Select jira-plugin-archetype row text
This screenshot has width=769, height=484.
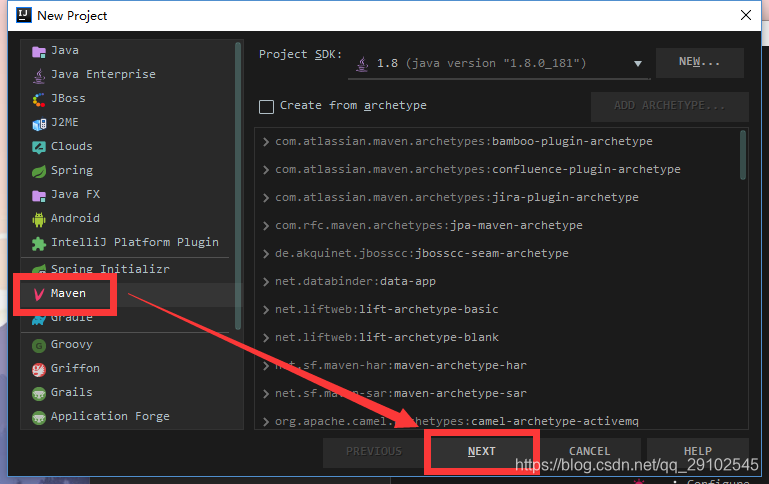click(x=457, y=198)
